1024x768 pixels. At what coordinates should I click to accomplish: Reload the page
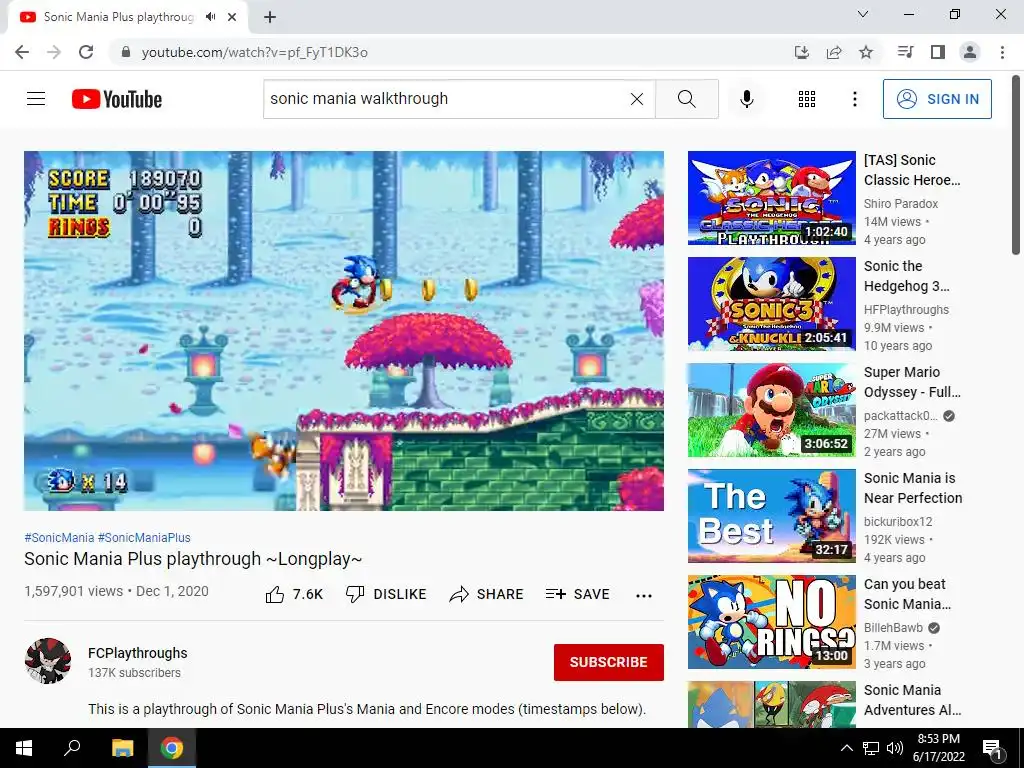[x=86, y=52]
